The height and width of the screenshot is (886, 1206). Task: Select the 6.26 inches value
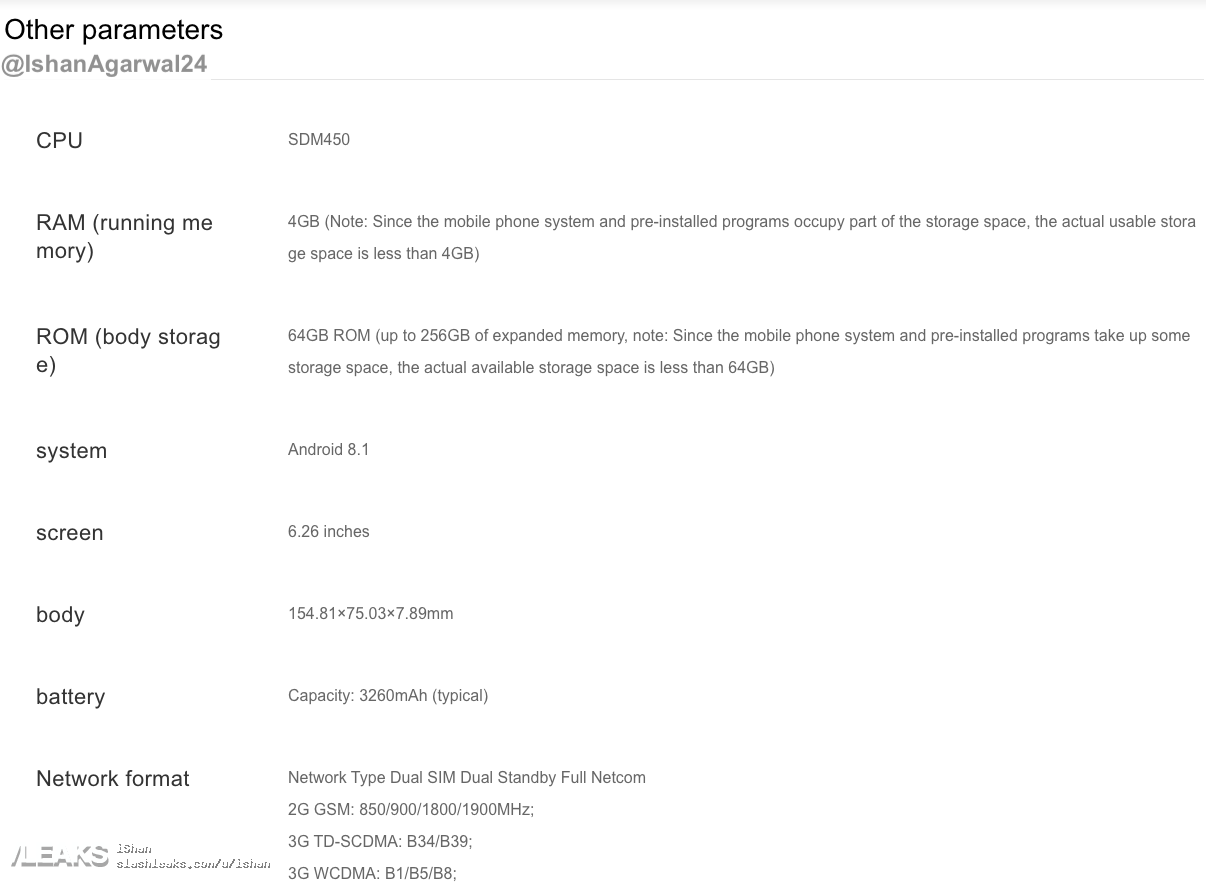[x=329, y=532]
